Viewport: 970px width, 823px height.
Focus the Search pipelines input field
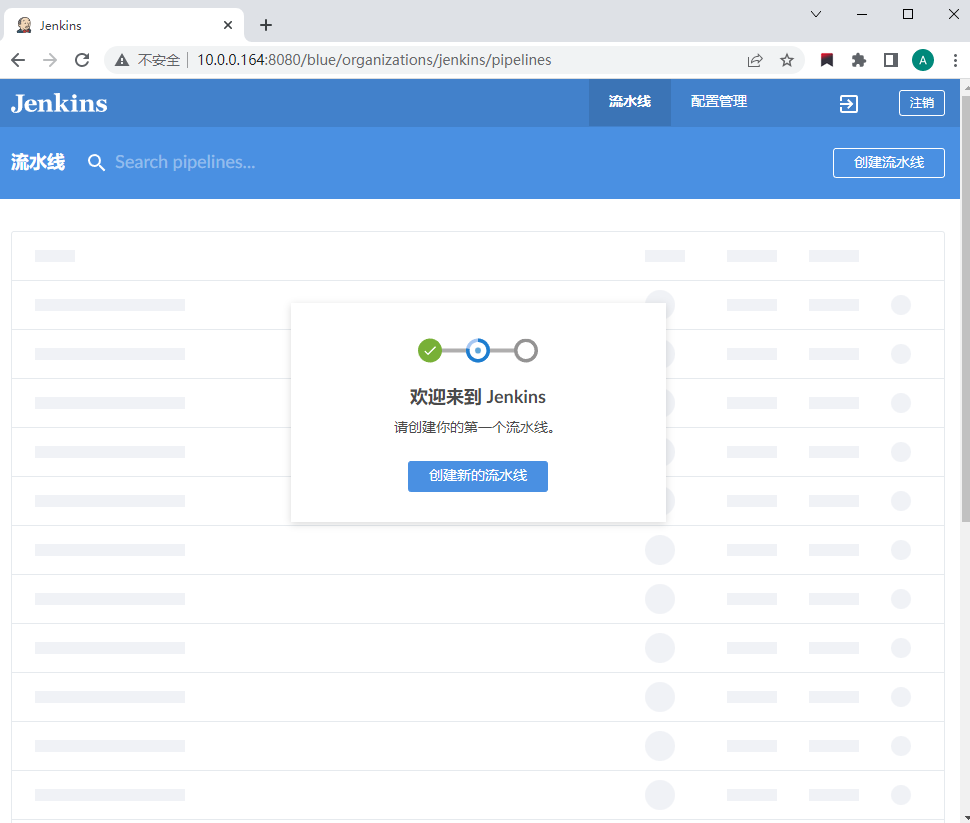tap(186, 162)
